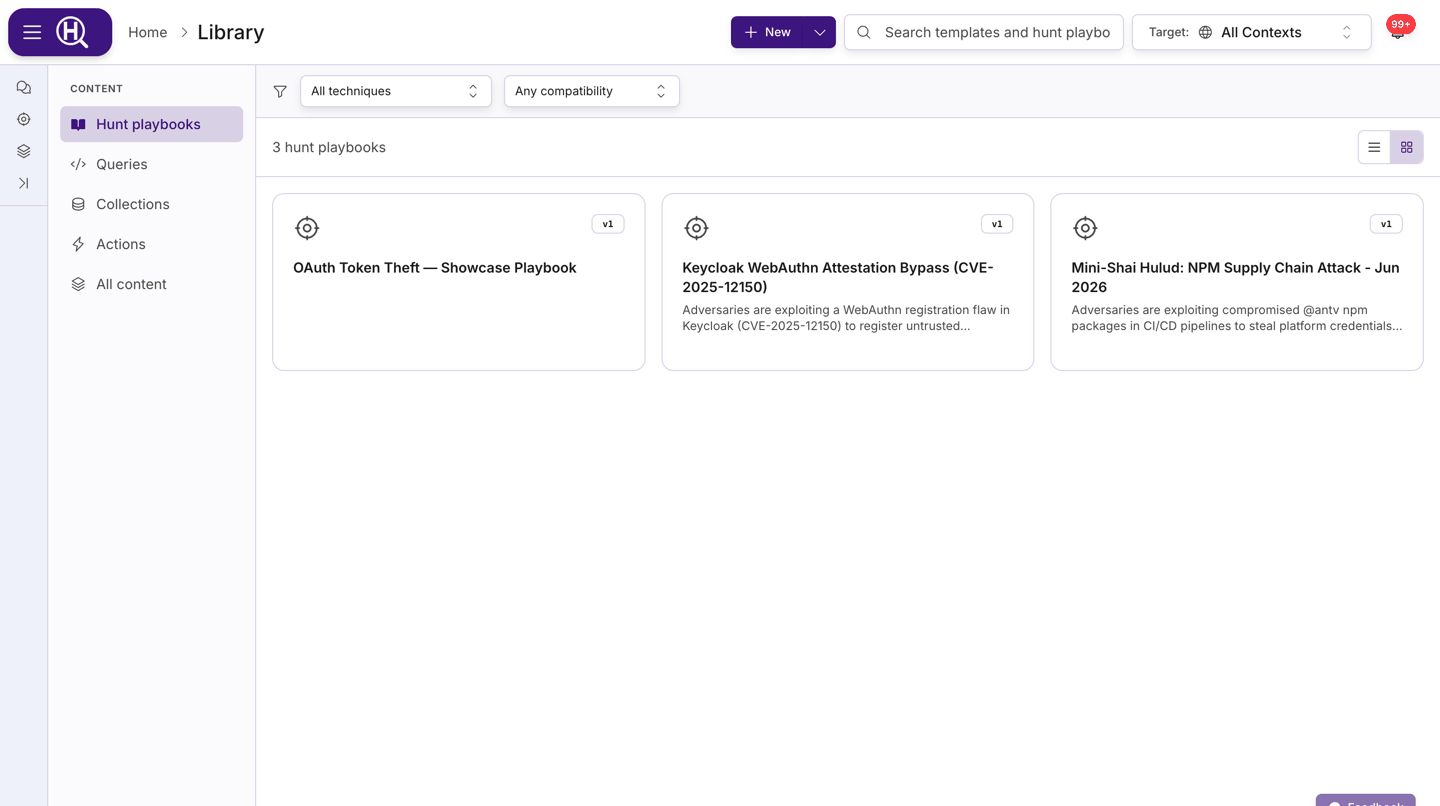Click the Library breadcrumb title

pyautogui.click(x=231, y=32)
